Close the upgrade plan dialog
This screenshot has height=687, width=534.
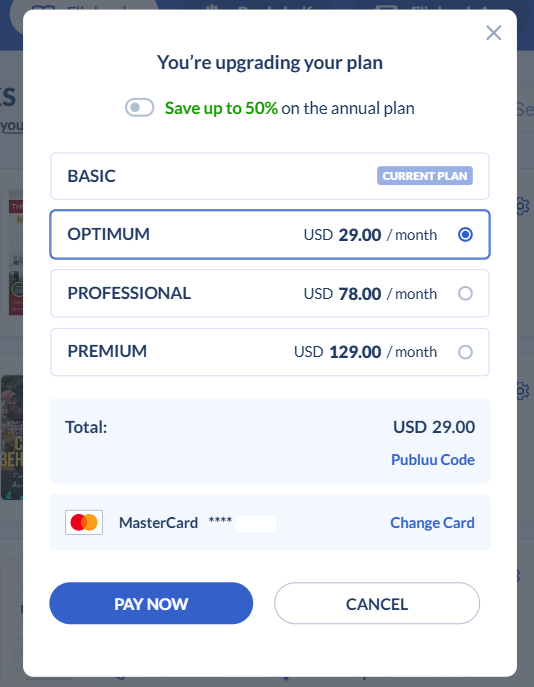click(x=493, y=33)
